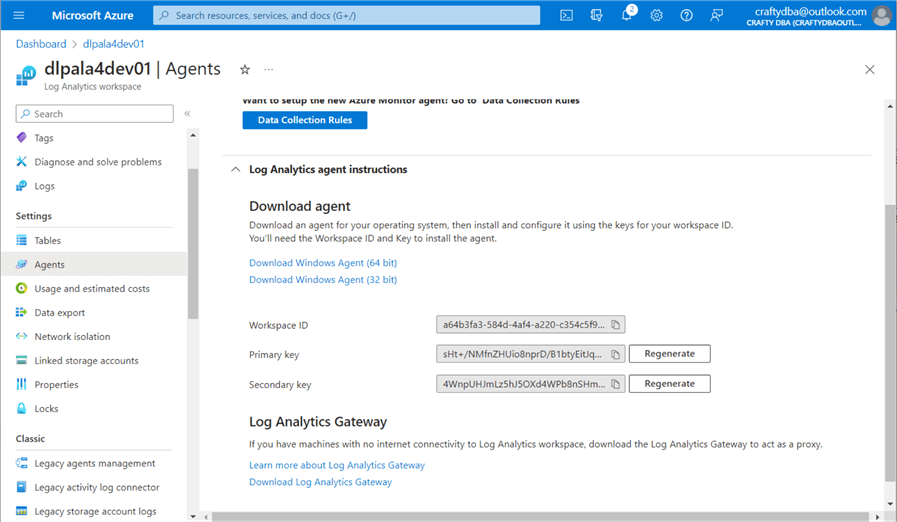The height and width of the screenshot is (522, 897).
Task: Copy the Secondary key value
Action: point(616,384)
